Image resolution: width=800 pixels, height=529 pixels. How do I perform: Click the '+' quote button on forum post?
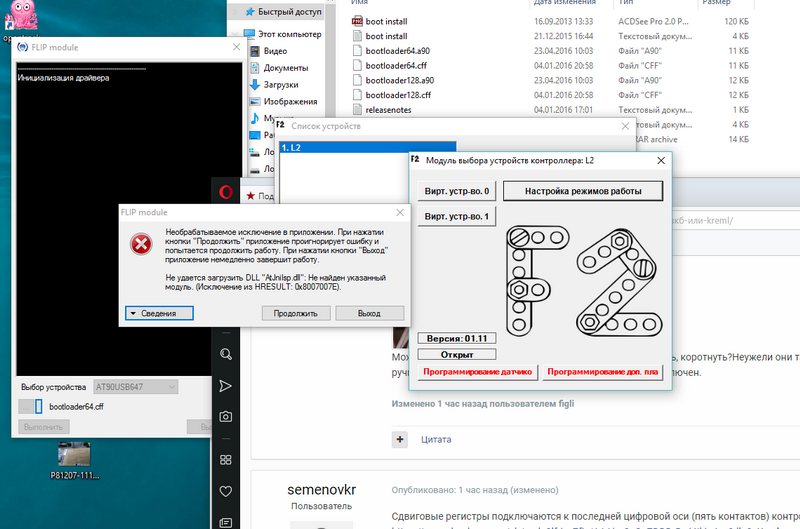pos(399,439)
